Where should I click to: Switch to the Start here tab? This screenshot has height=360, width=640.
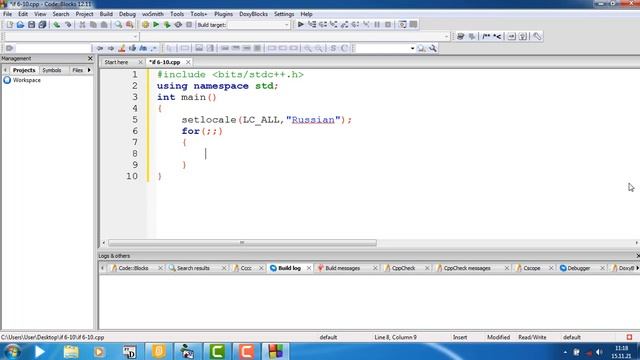coord(116,62)
